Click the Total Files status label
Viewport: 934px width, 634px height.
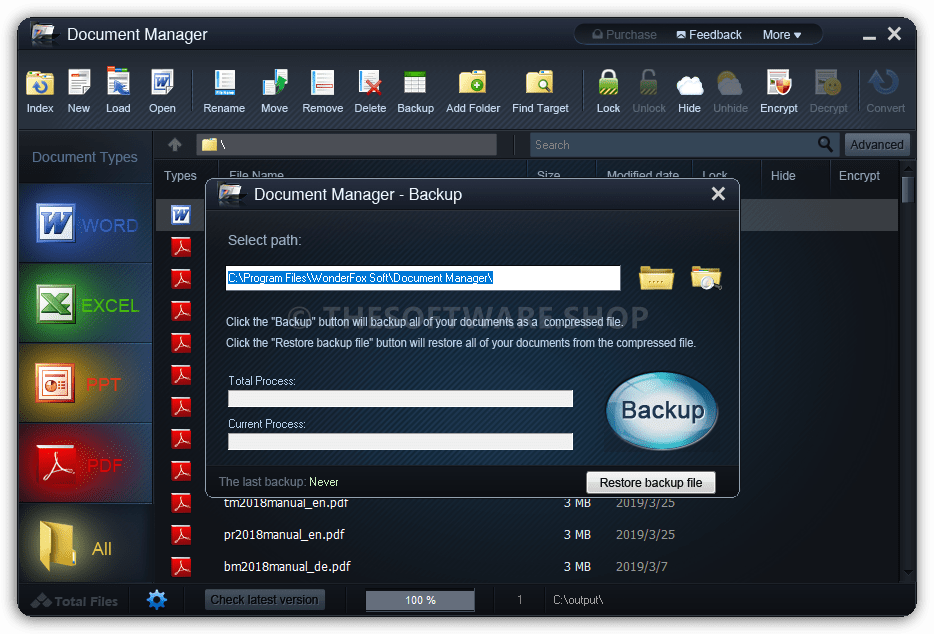coord(75,601)
